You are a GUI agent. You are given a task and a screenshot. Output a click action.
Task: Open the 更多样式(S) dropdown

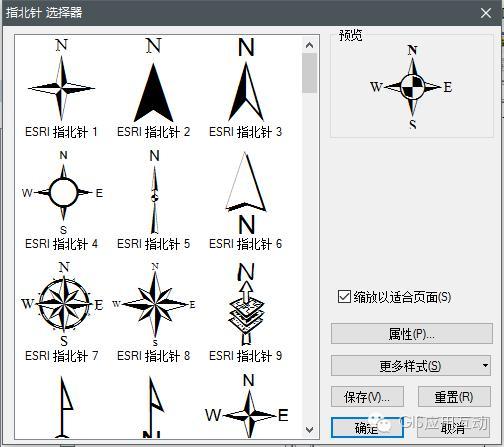point(411,366)
